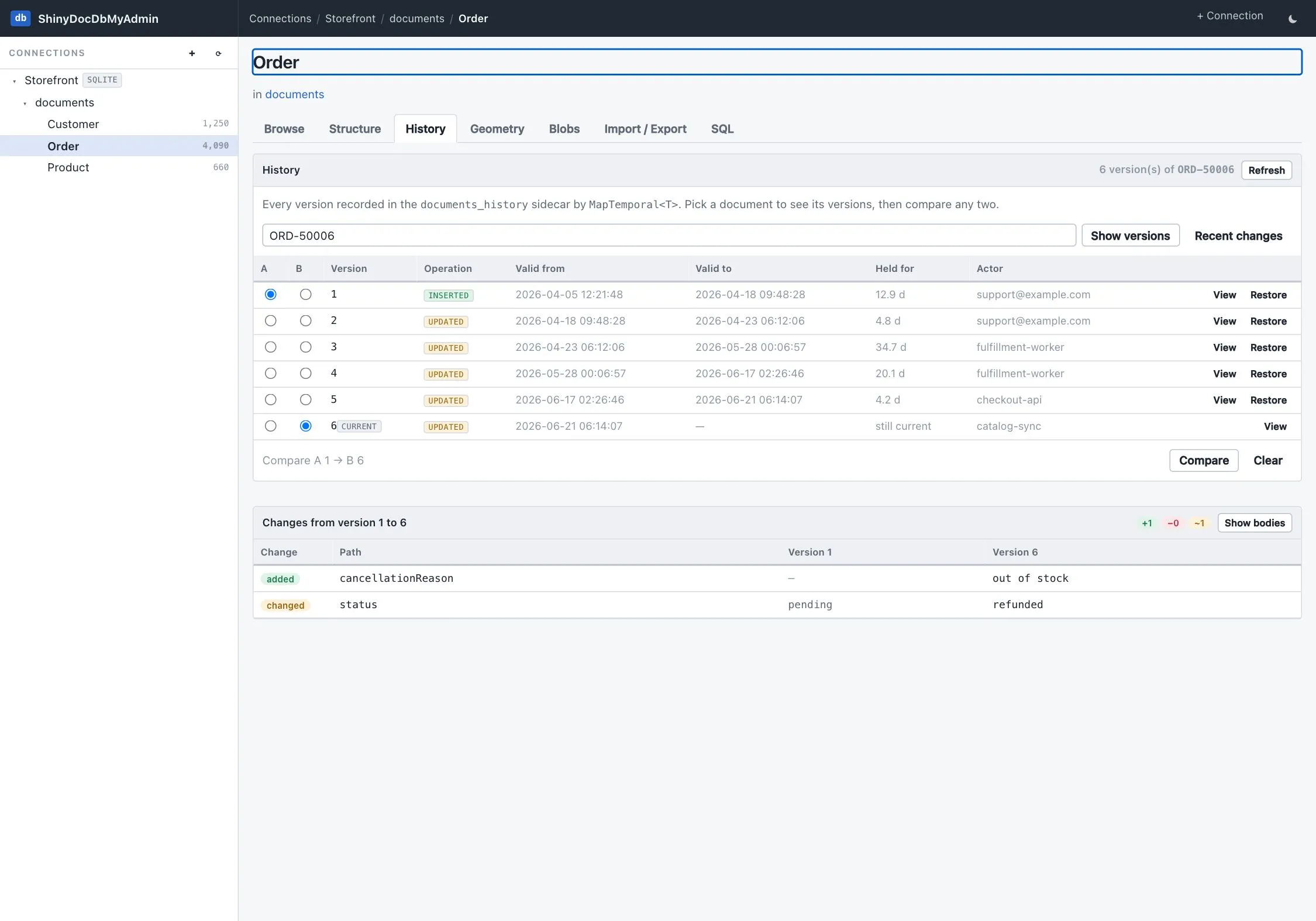The width and height of the screenshot is (1316, 921).
Task: Add new connection from top bar
Action: [1229, 16]
